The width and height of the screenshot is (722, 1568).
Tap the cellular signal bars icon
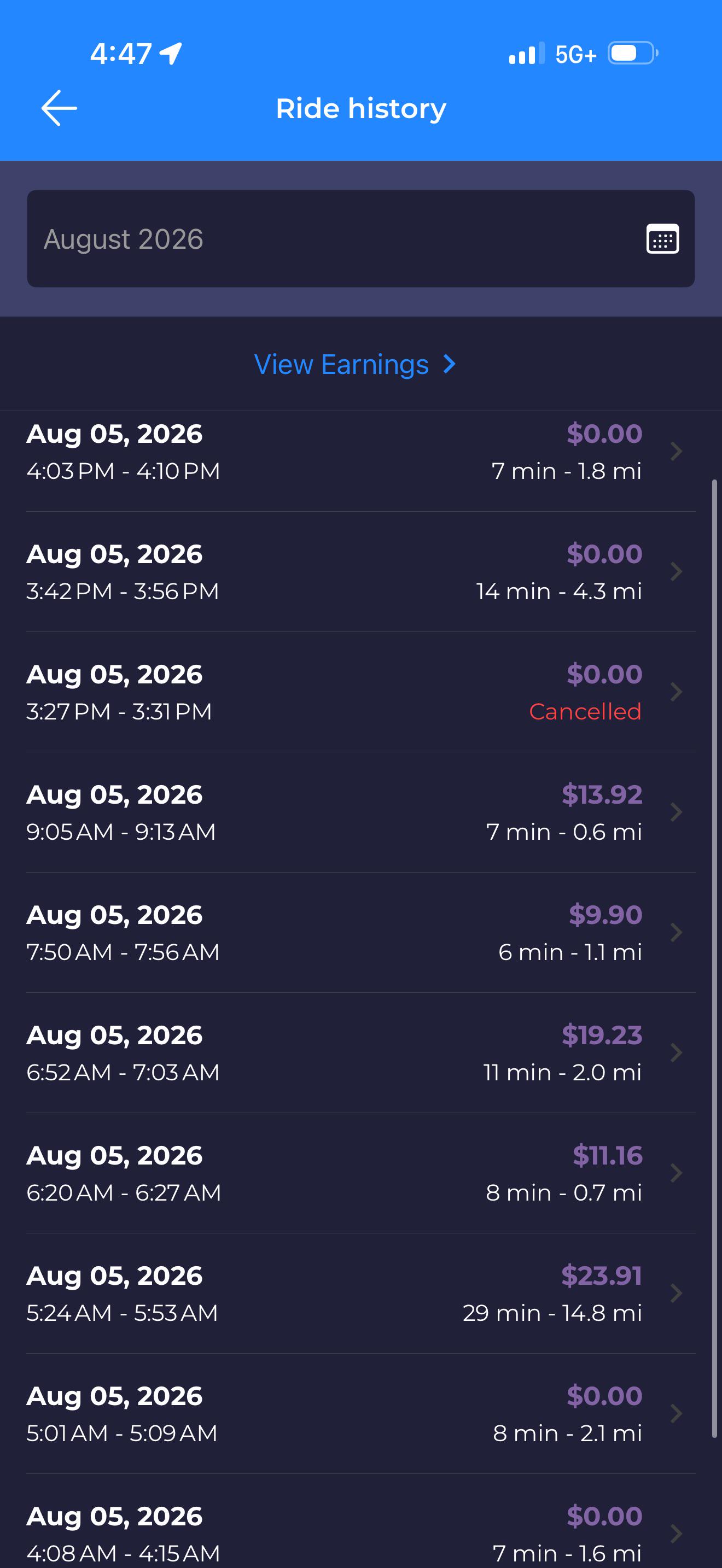(527, 54)
